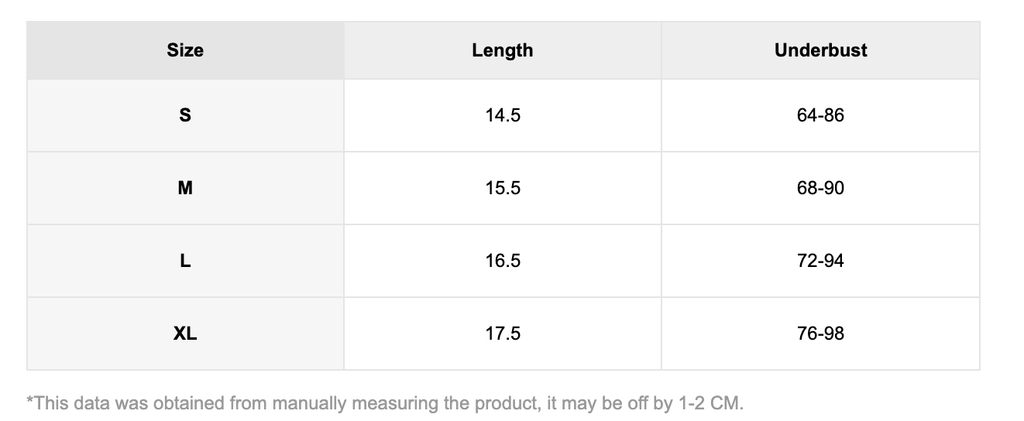Click the Length column header
This screenshot has height=421, width=1024.
click(x=502, y=50)
